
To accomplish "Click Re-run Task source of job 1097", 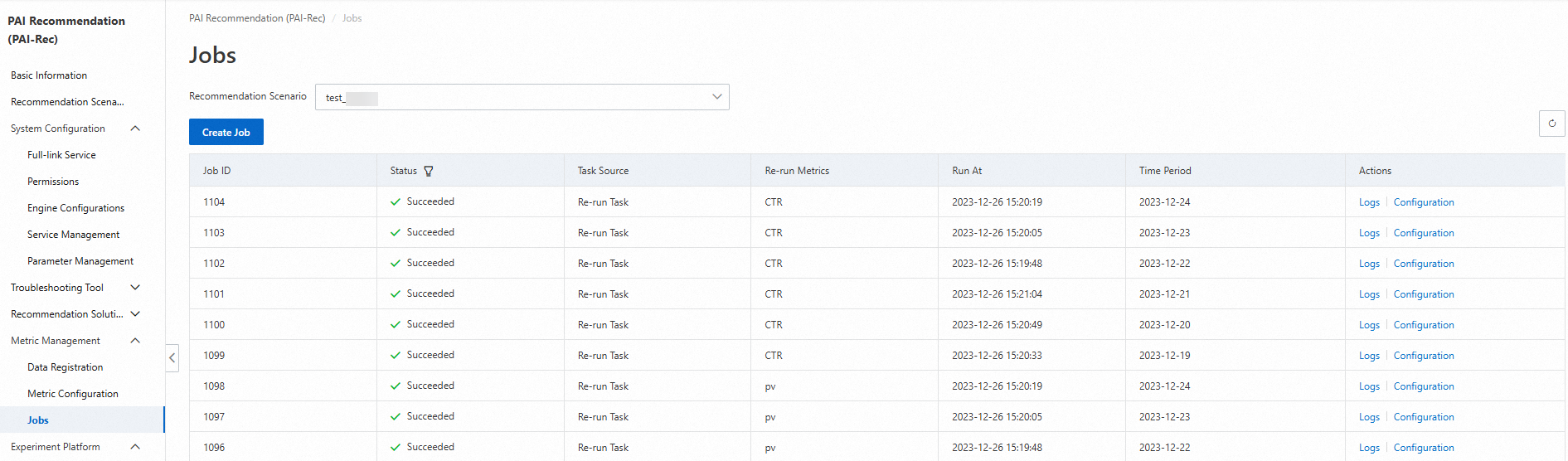I will pyautogui.click(x=603, y=417).
